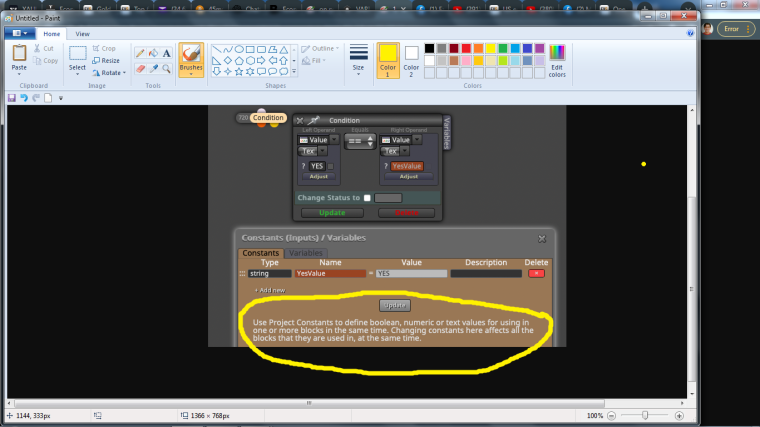The image size is (760, 427).
Task: Pick the green palette color
Action: coord(503,48)
